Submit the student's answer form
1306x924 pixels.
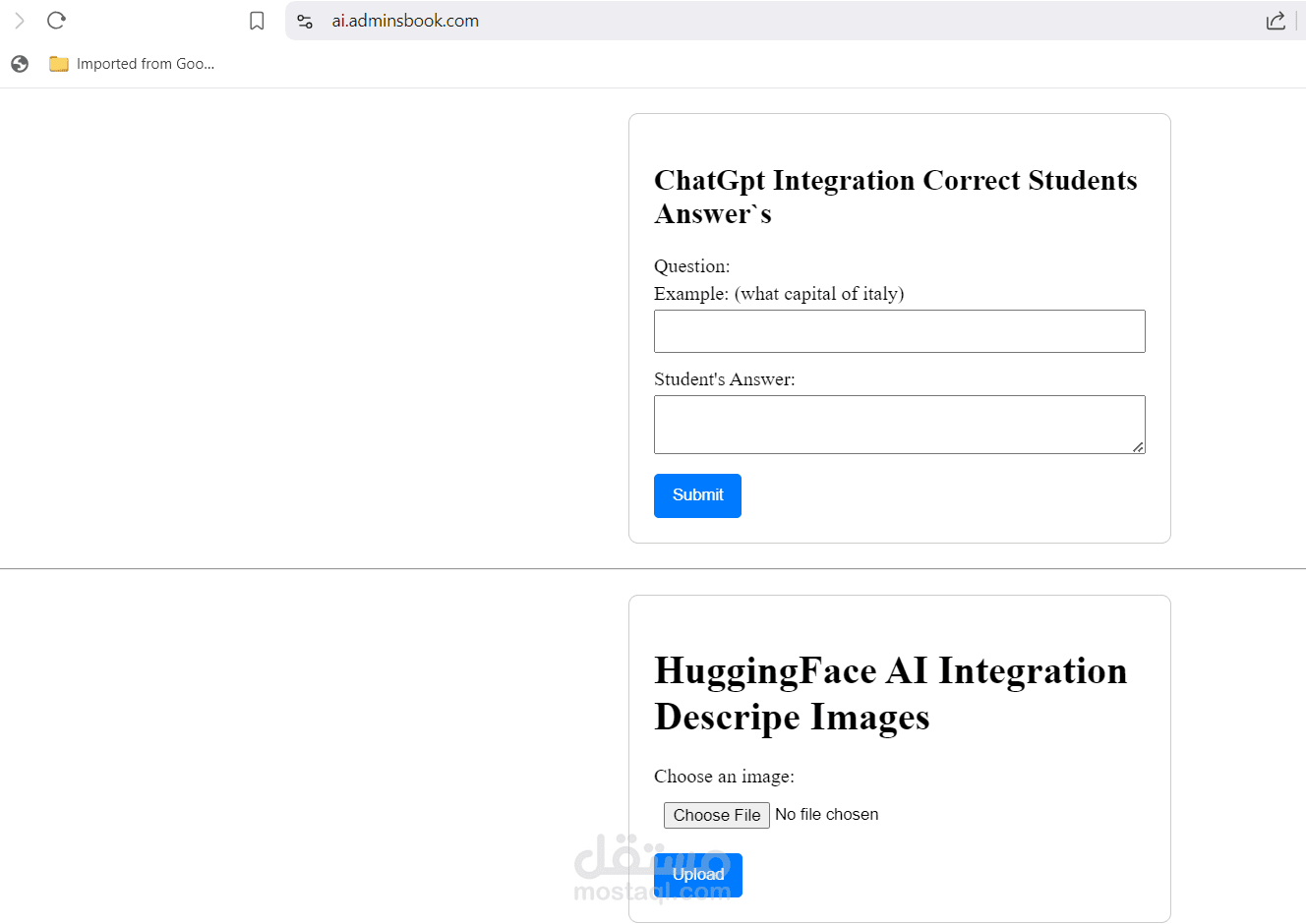click(x=697, y=495)
